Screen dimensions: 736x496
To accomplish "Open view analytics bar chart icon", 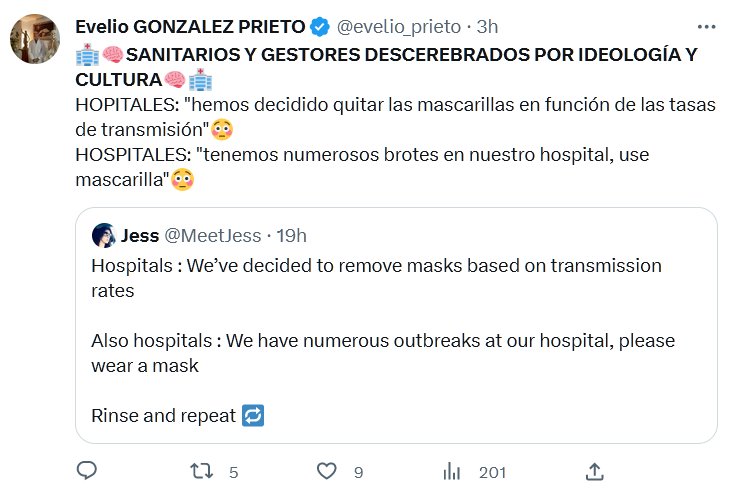I will click(452, 470).
